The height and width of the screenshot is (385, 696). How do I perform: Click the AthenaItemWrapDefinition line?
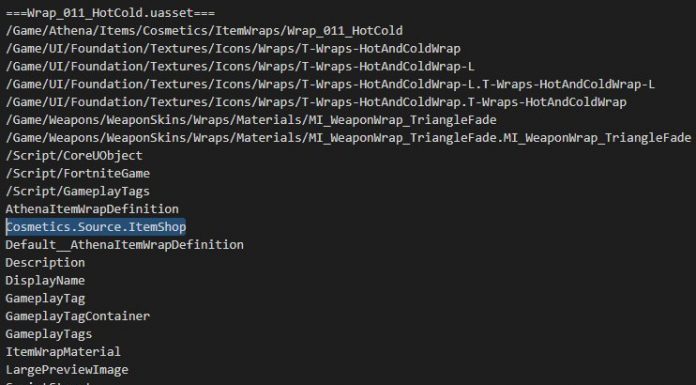92,209
